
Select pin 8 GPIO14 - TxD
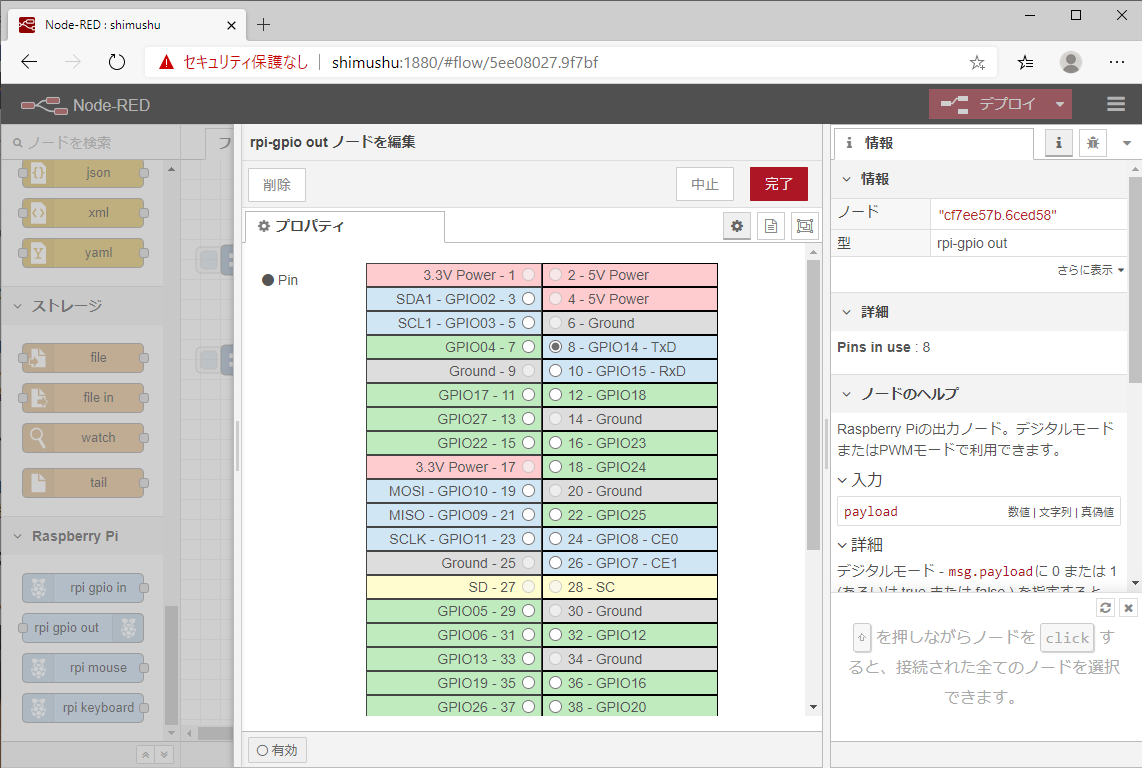pos(556,347)
